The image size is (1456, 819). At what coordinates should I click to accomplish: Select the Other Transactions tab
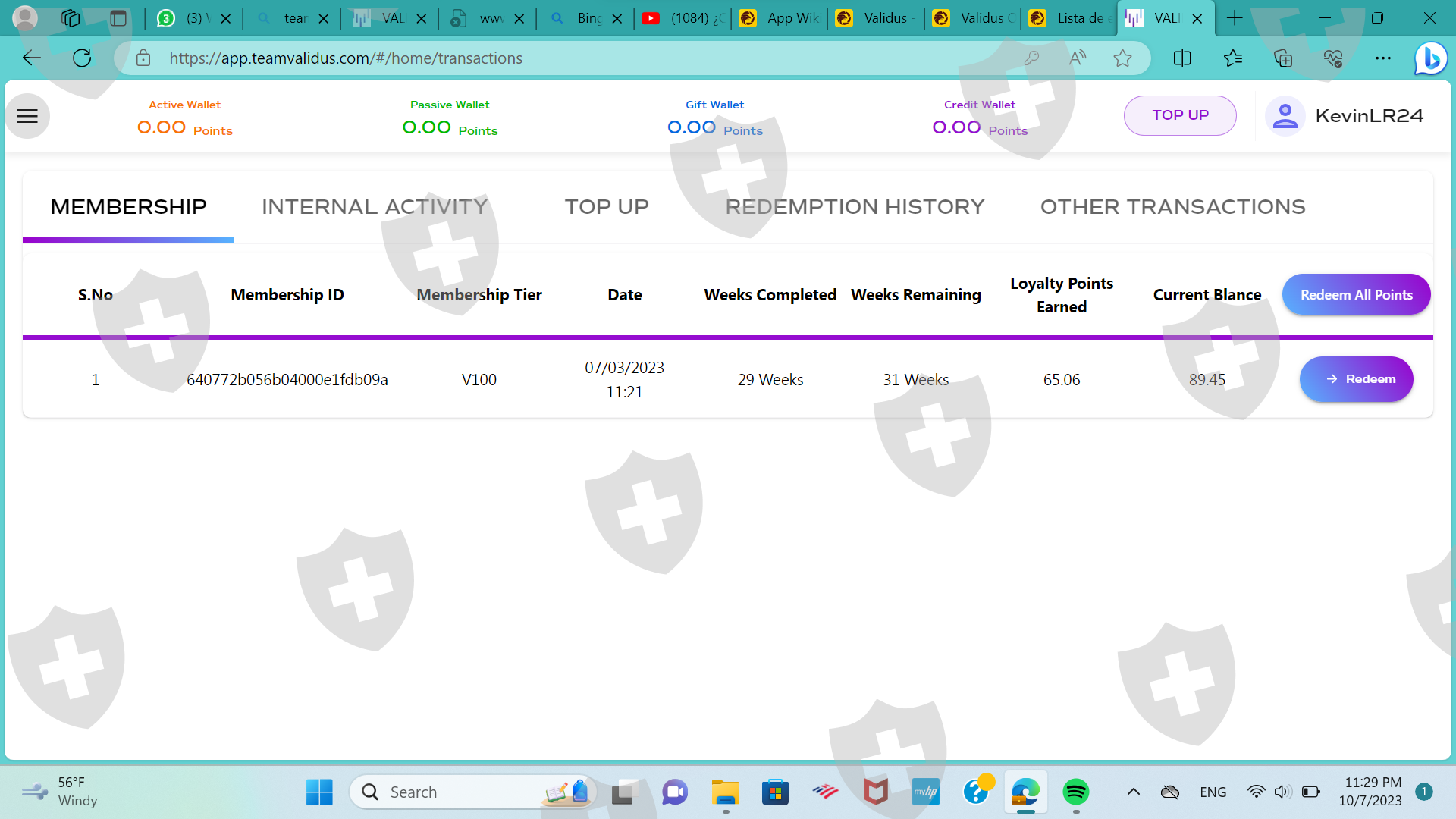[1172, 206]
